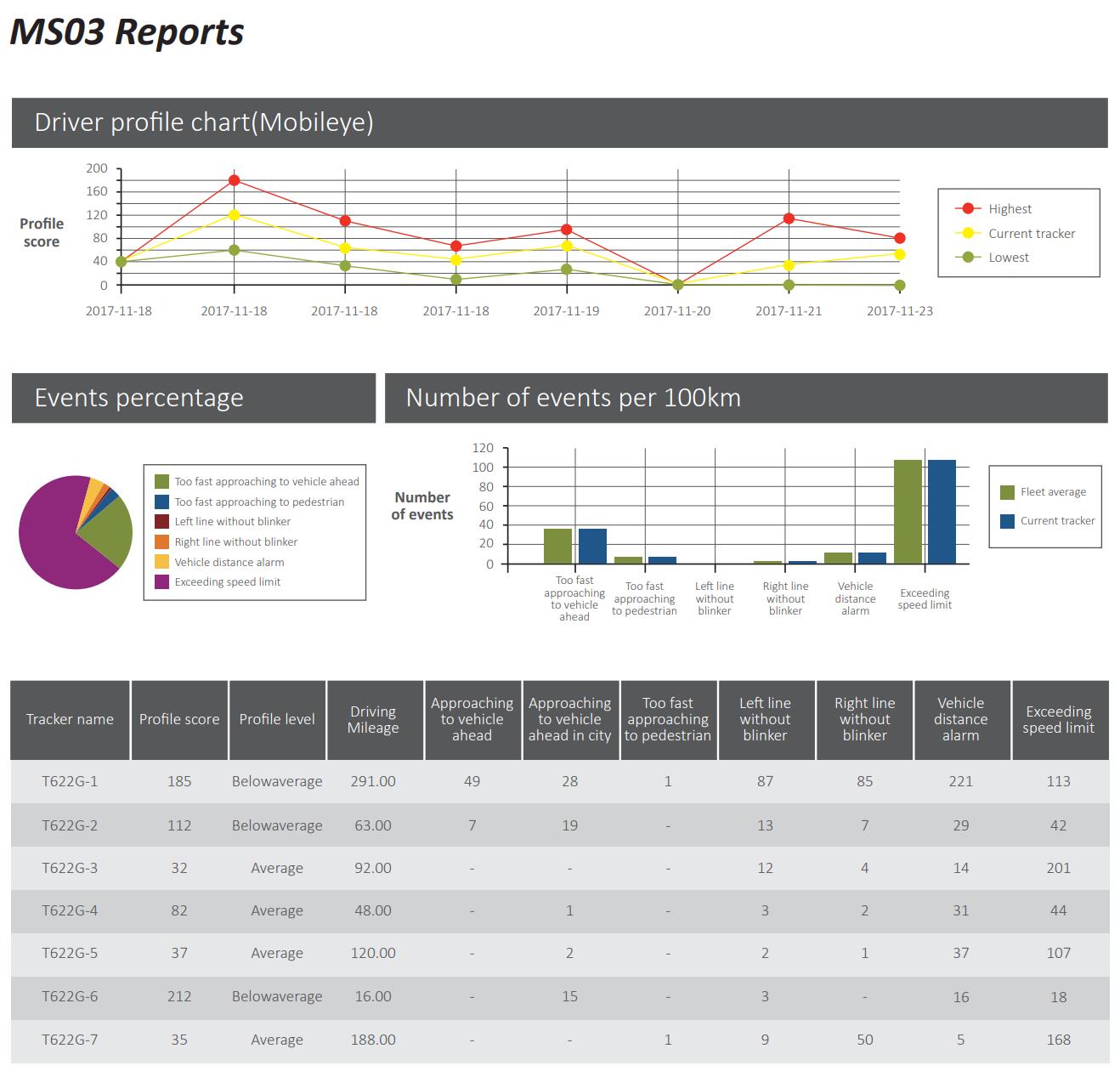Click the Events percentage section header

pyautogui.click(x=194, y=398)
